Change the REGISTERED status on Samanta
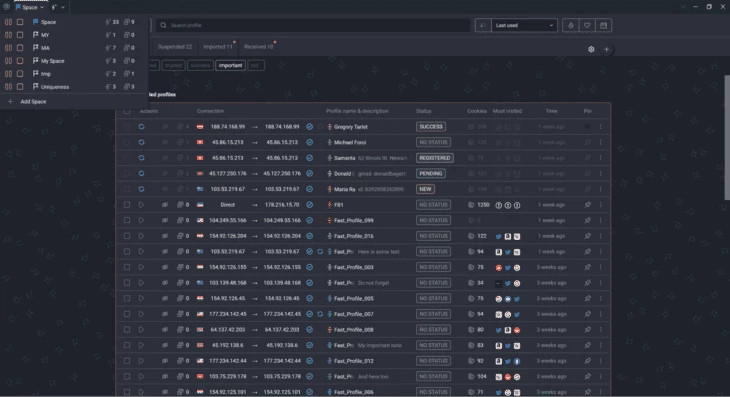The height and width of the screenshot is (397, 730). point(434,158)
